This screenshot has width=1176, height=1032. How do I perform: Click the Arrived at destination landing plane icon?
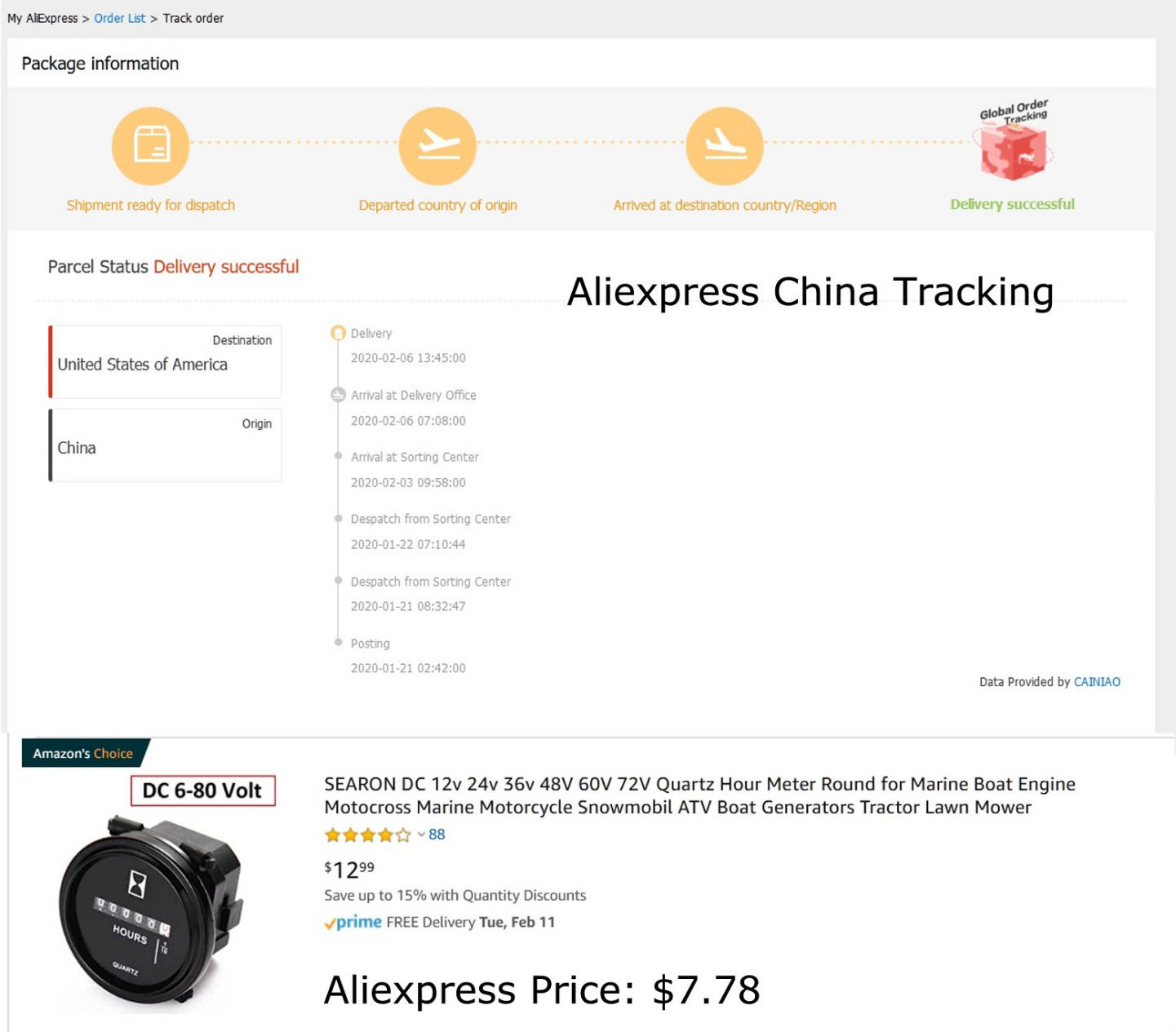tap(725, 146)
